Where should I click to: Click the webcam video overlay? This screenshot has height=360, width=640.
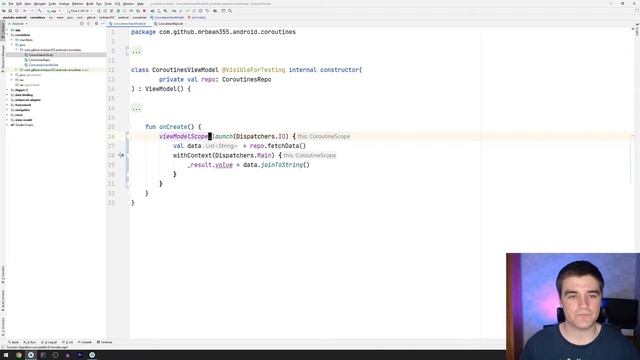(x=573, y=307)
